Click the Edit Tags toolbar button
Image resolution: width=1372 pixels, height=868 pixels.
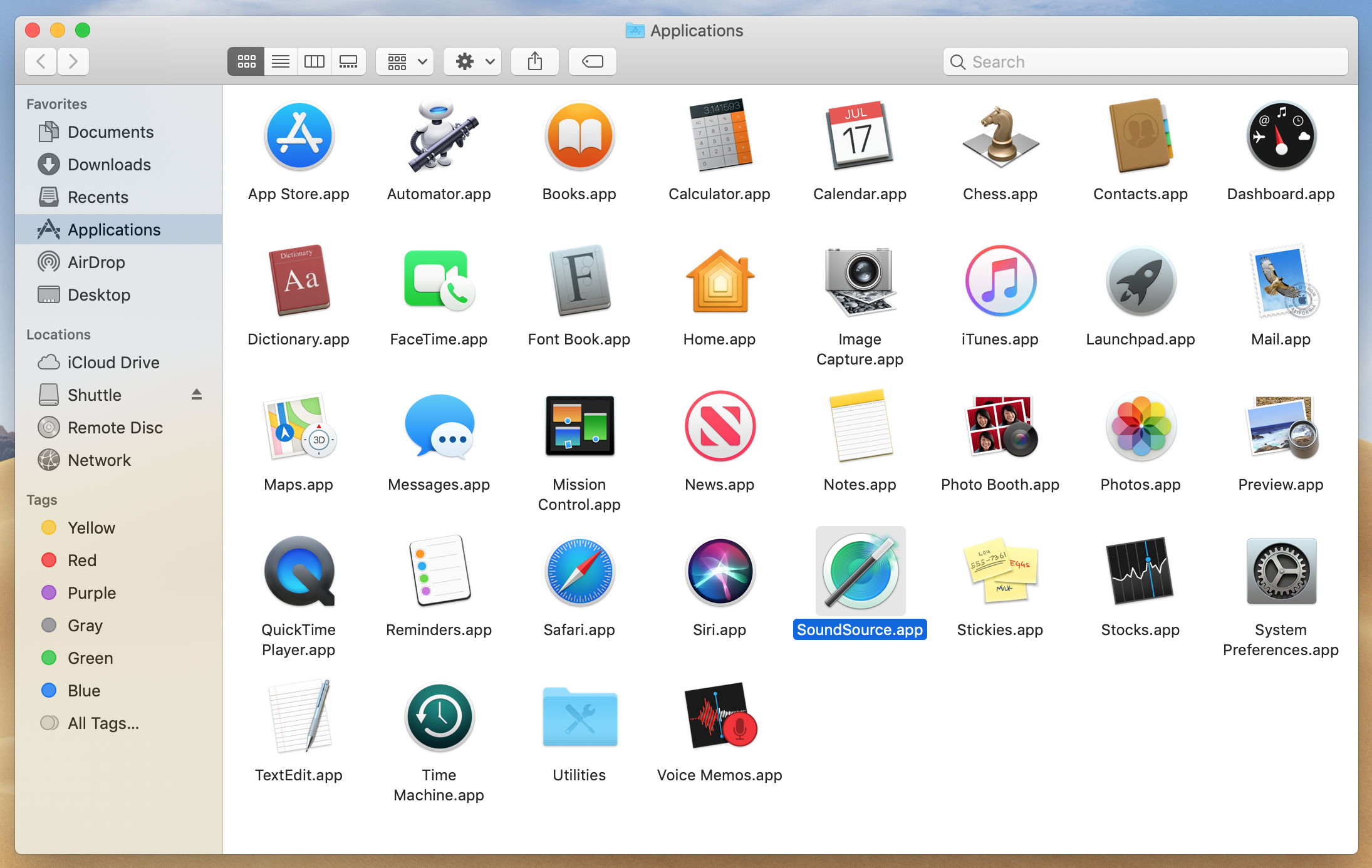point(593,61)
